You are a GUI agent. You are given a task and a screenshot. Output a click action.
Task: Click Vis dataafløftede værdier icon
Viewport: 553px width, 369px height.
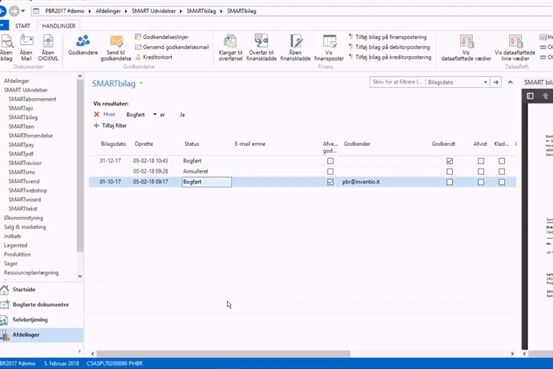click(x=466, y=48)
